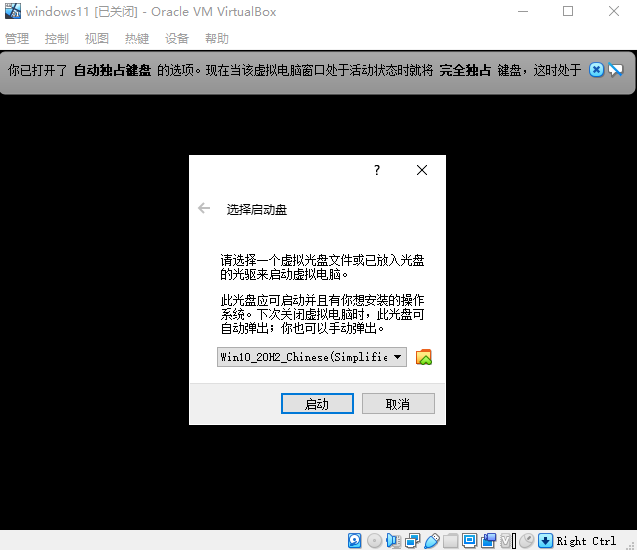Click the USB devices status icon
The height and width of the screenshot is (550, 637).
[x=431, y=541]
